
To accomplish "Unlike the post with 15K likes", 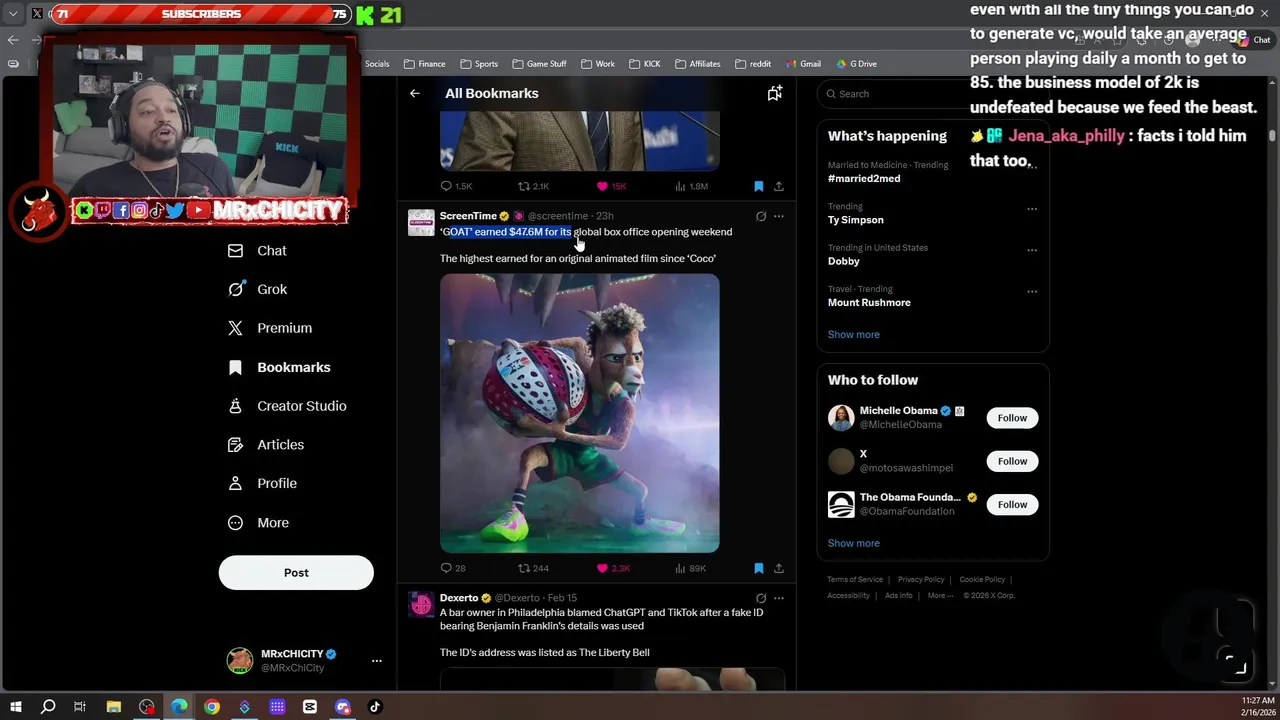I will pyautogui.click(x=611, y=186).
